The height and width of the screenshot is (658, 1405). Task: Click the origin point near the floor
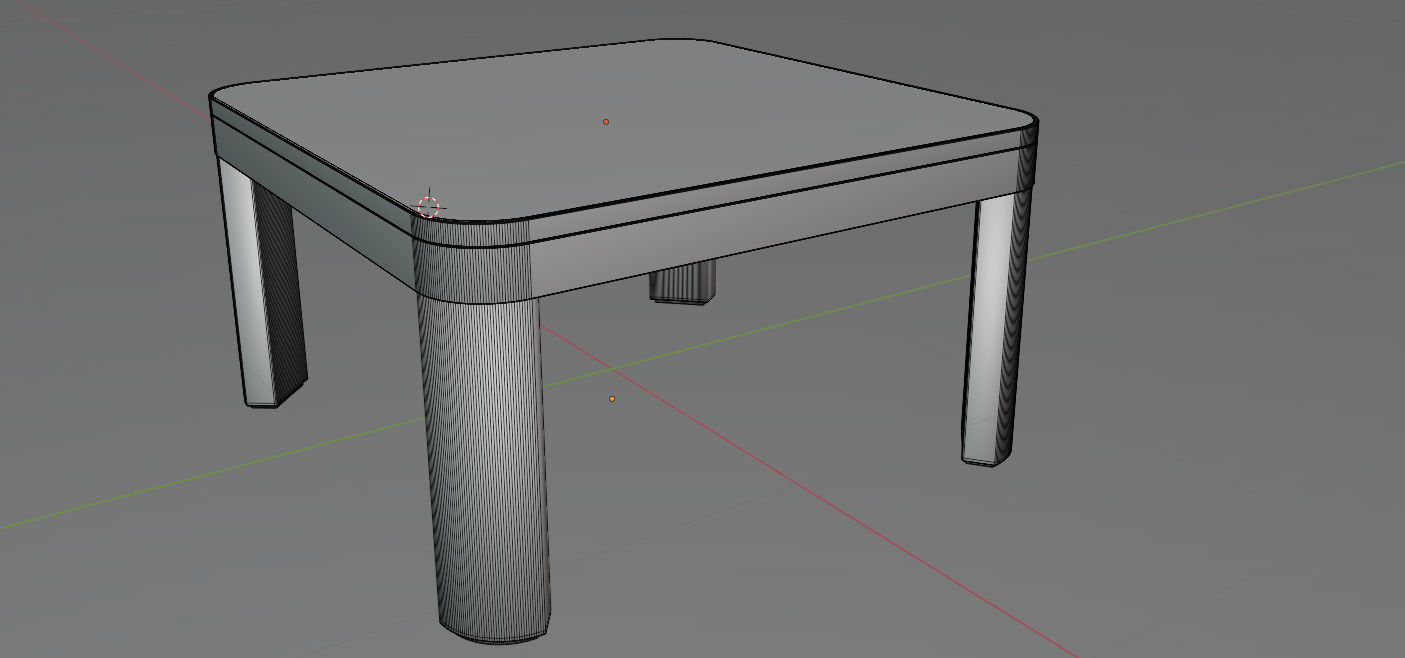point(613,399)
